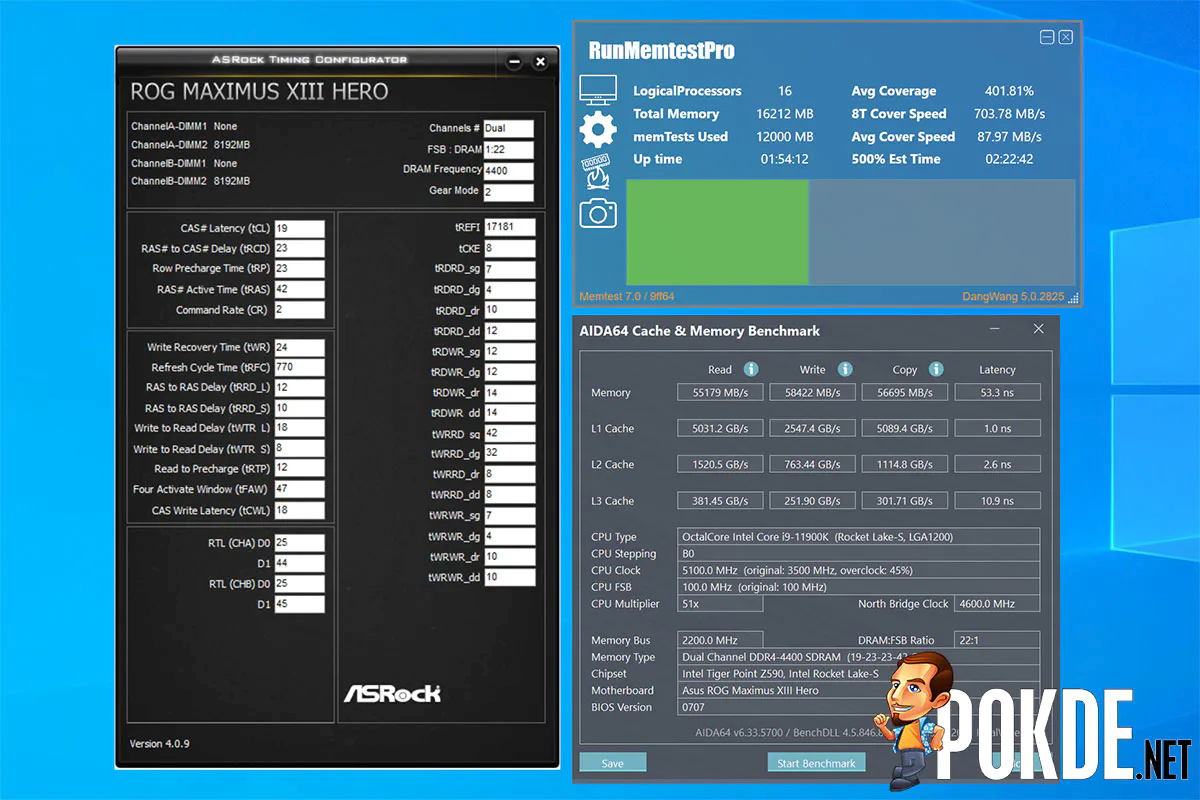Click the Up time value 01:54:12
Image resolution: width=1200 pixels, height=800 pixels.
(785, 159)
